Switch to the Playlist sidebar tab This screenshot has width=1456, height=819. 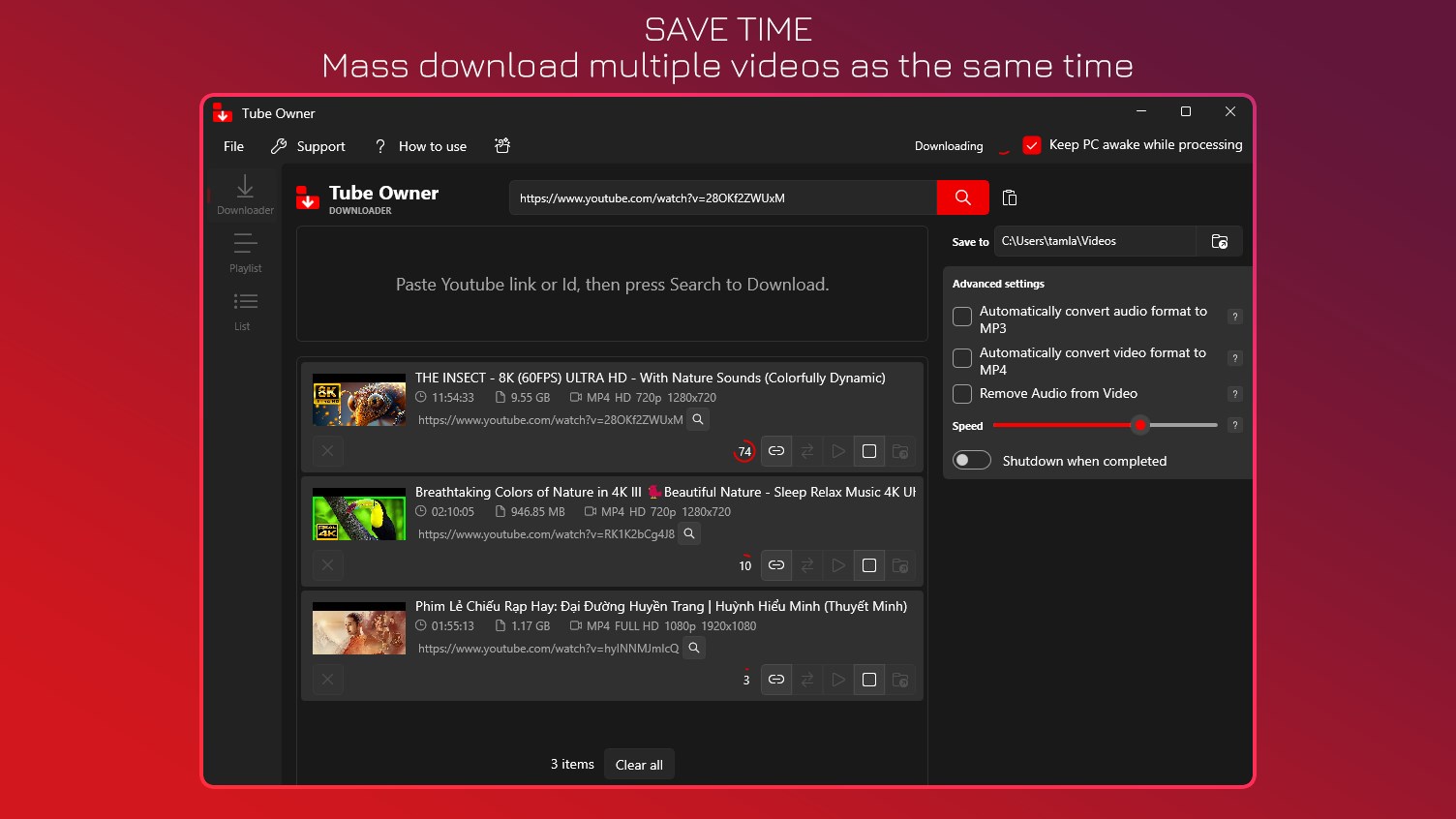[x=245, y=253]
